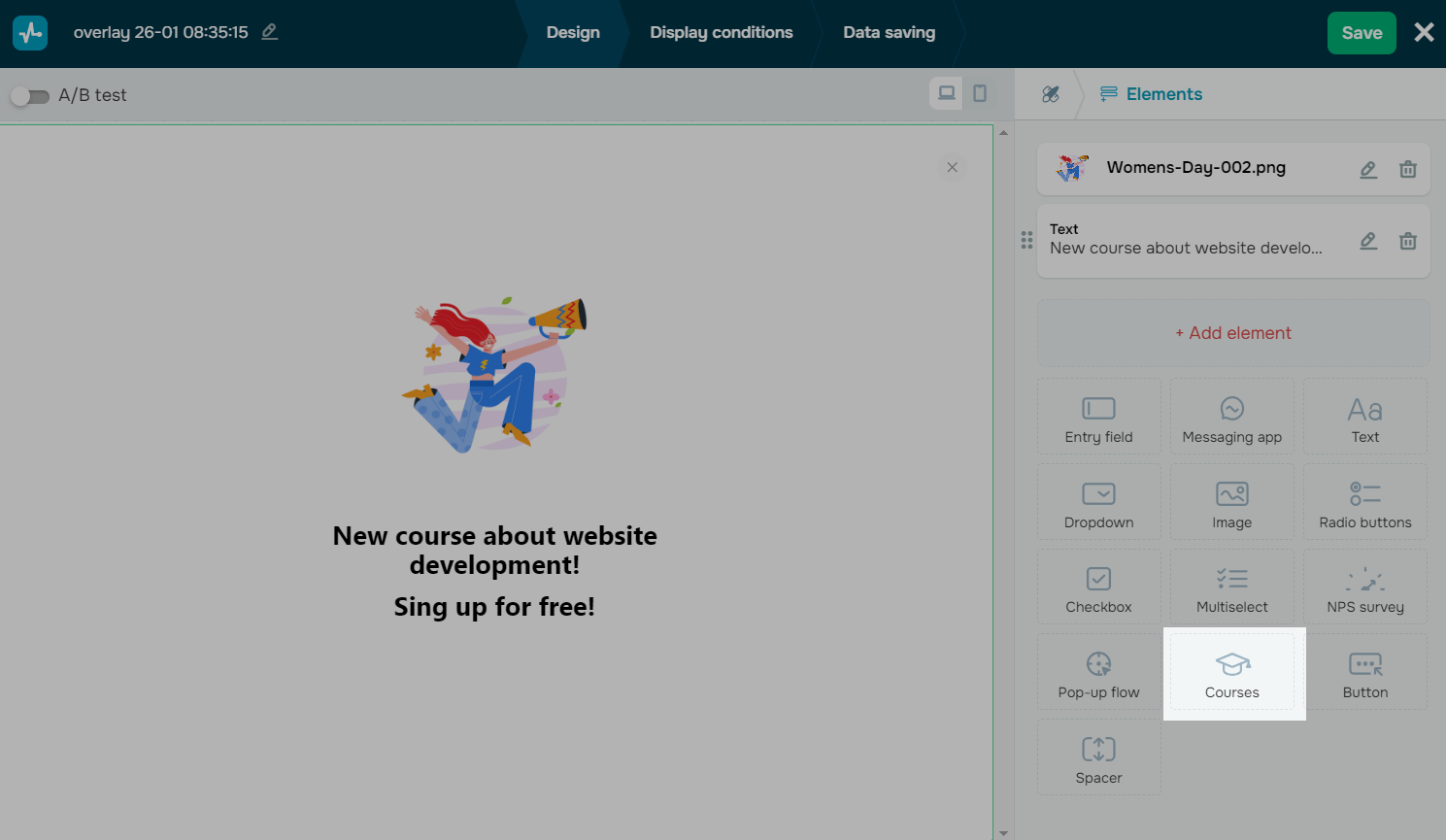The image size is (1446, 840).
Task: Click the 'Sing up for free!' text
Action: point(494,607)
